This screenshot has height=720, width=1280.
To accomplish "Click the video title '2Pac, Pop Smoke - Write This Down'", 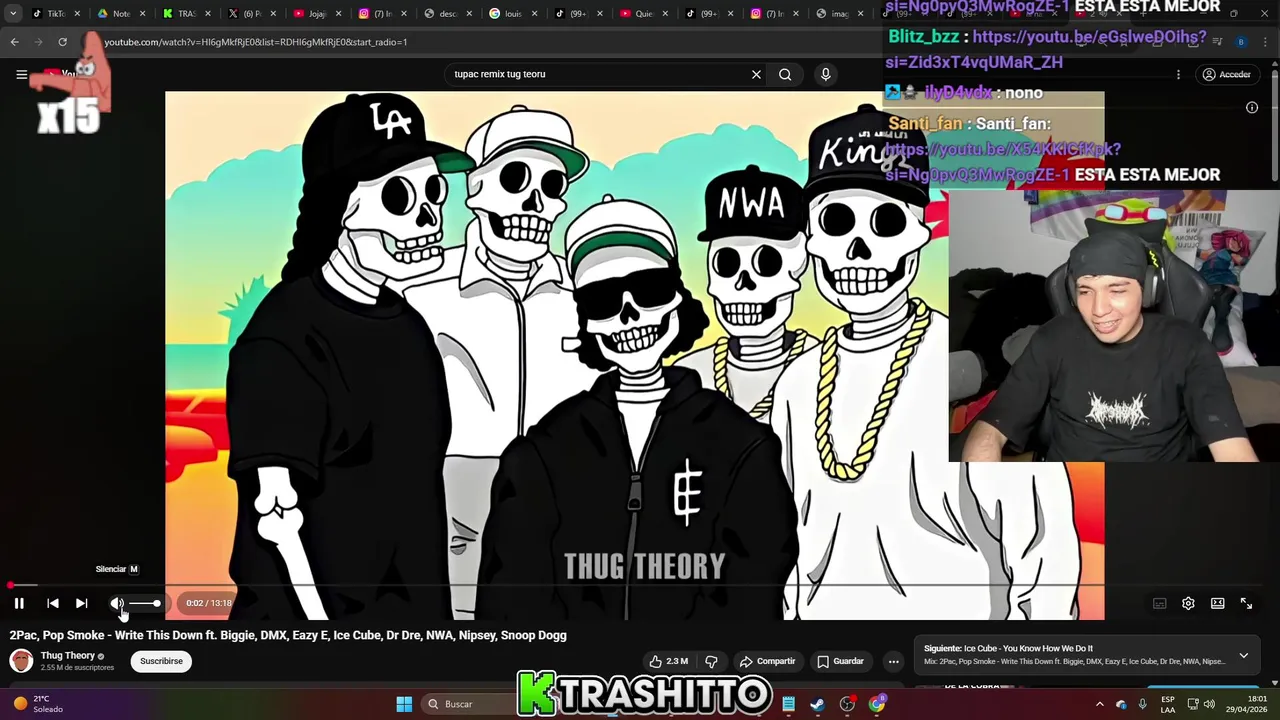I will point(288,635).
